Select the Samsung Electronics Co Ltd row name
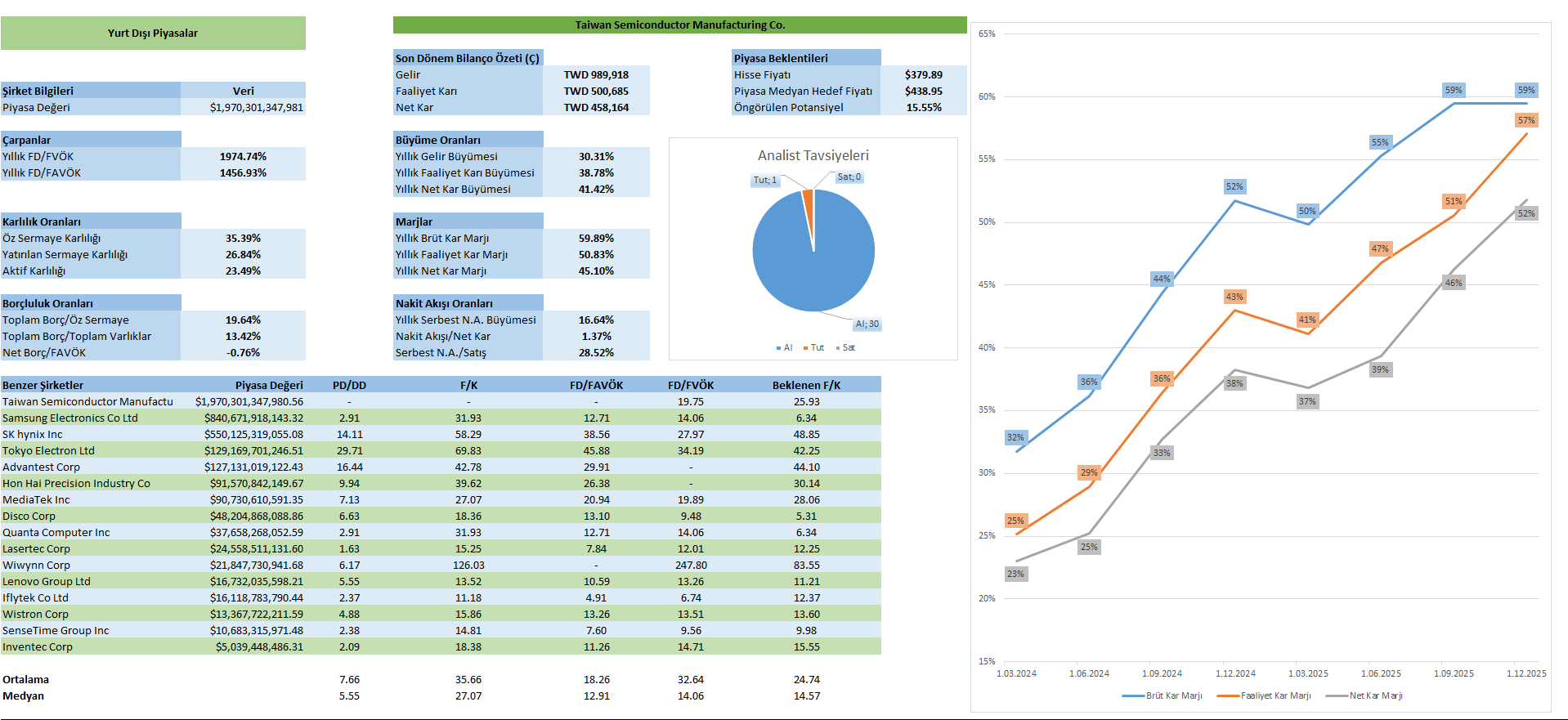Viewport: 1568px width, 720px height. tap(70, 418)
